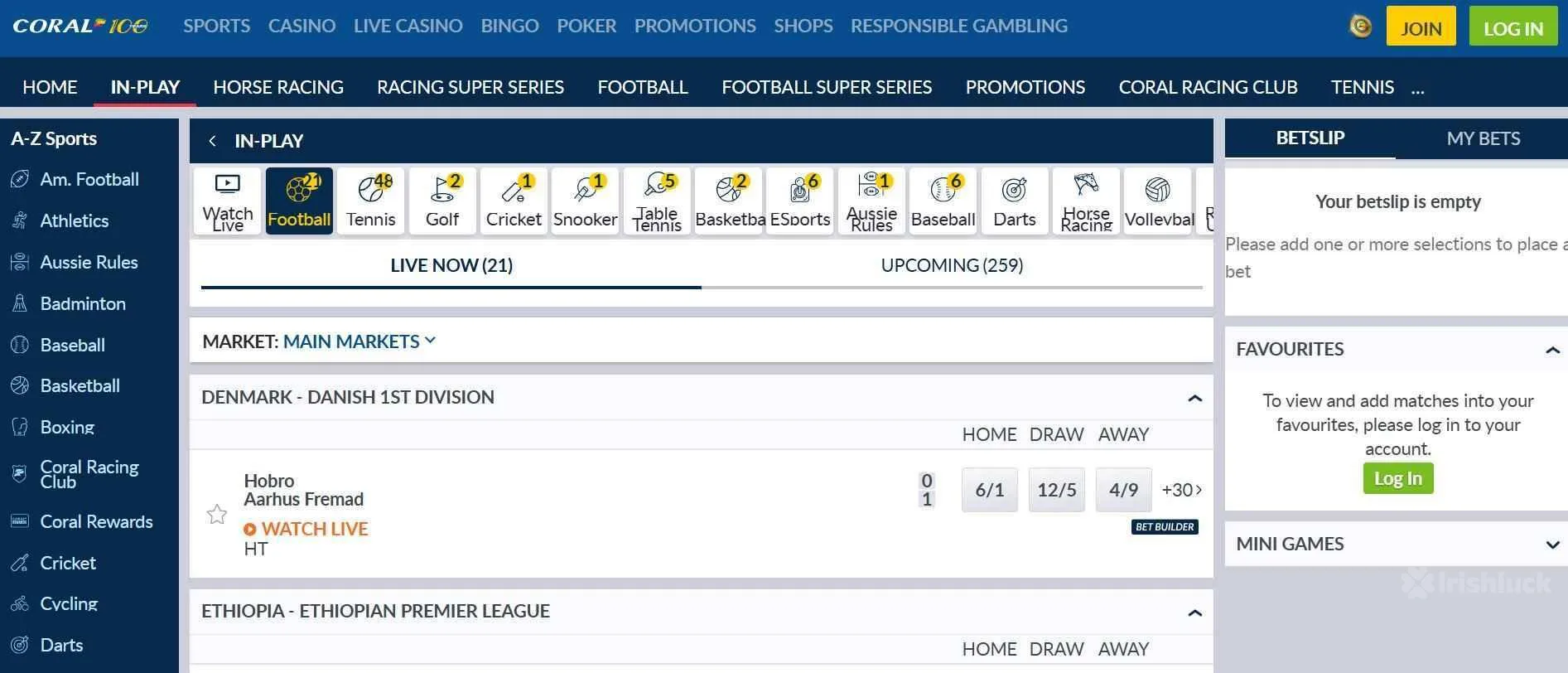Viewport: 1568px width, 673px height.
Task: Select the Football in-play icon
Action: 299,201
